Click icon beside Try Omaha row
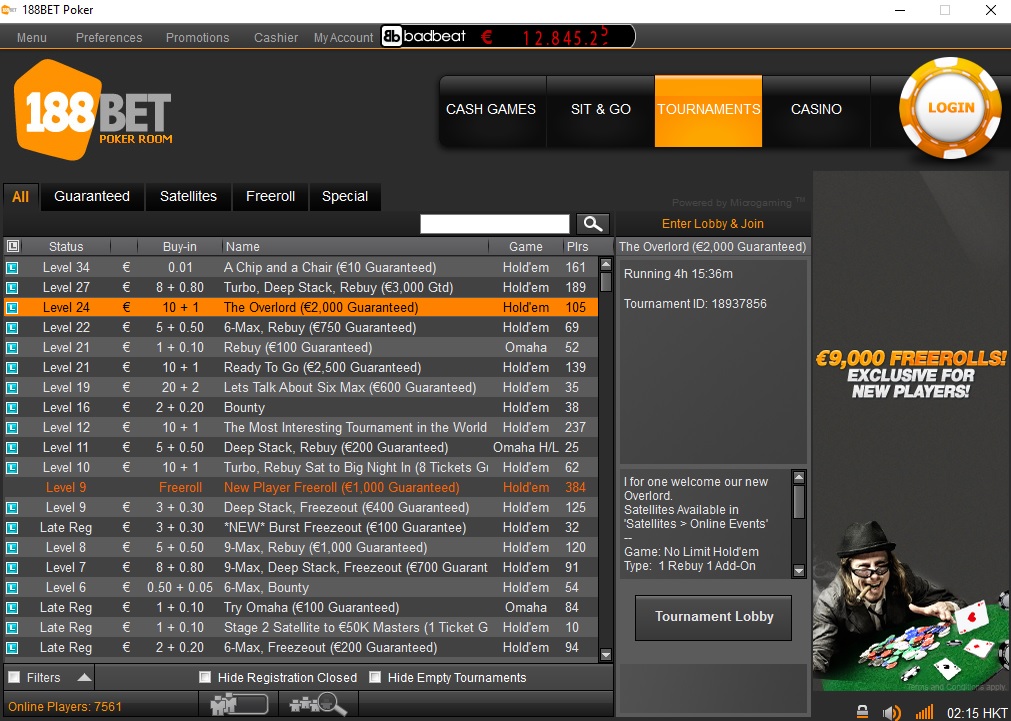1011x721 pixels. click(12, 607)
